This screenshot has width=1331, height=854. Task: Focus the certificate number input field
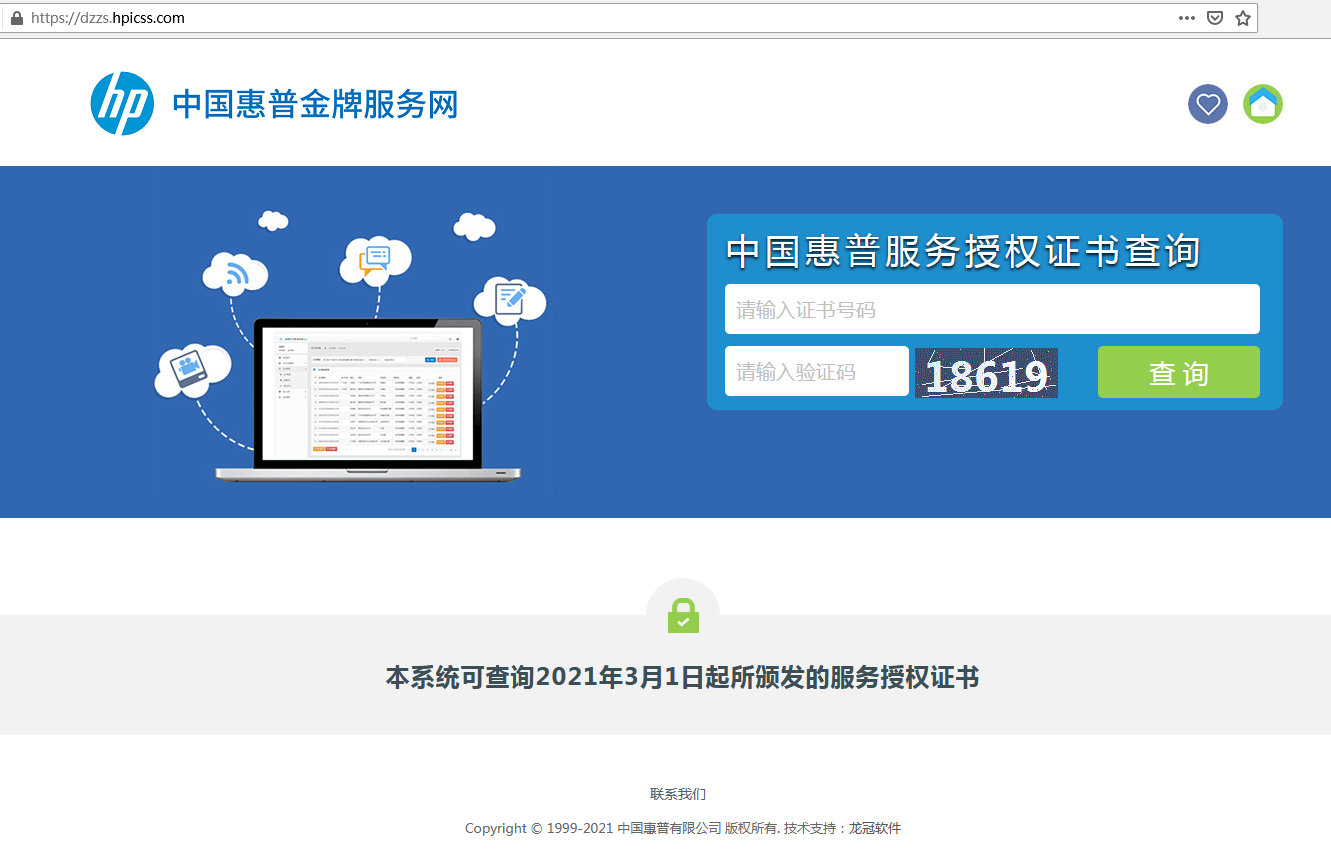pyautogui.click(x=992, y=309)
